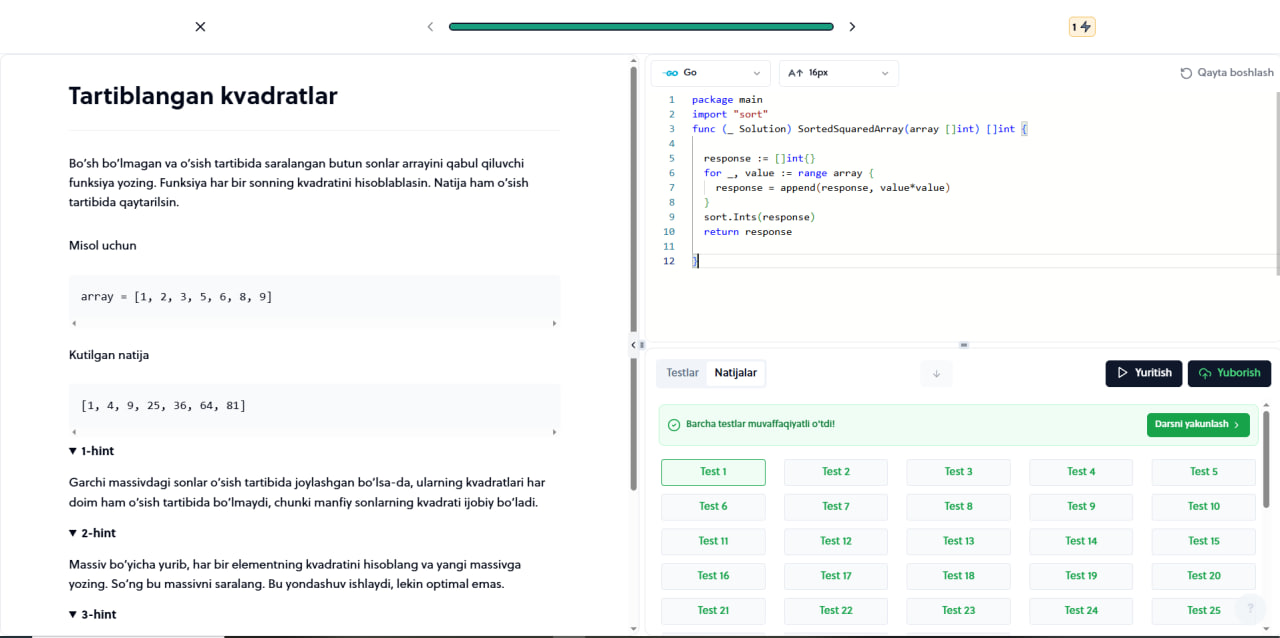
Task: Click the reset icon beside Qayta boshlash
Action: [1186, 73]
